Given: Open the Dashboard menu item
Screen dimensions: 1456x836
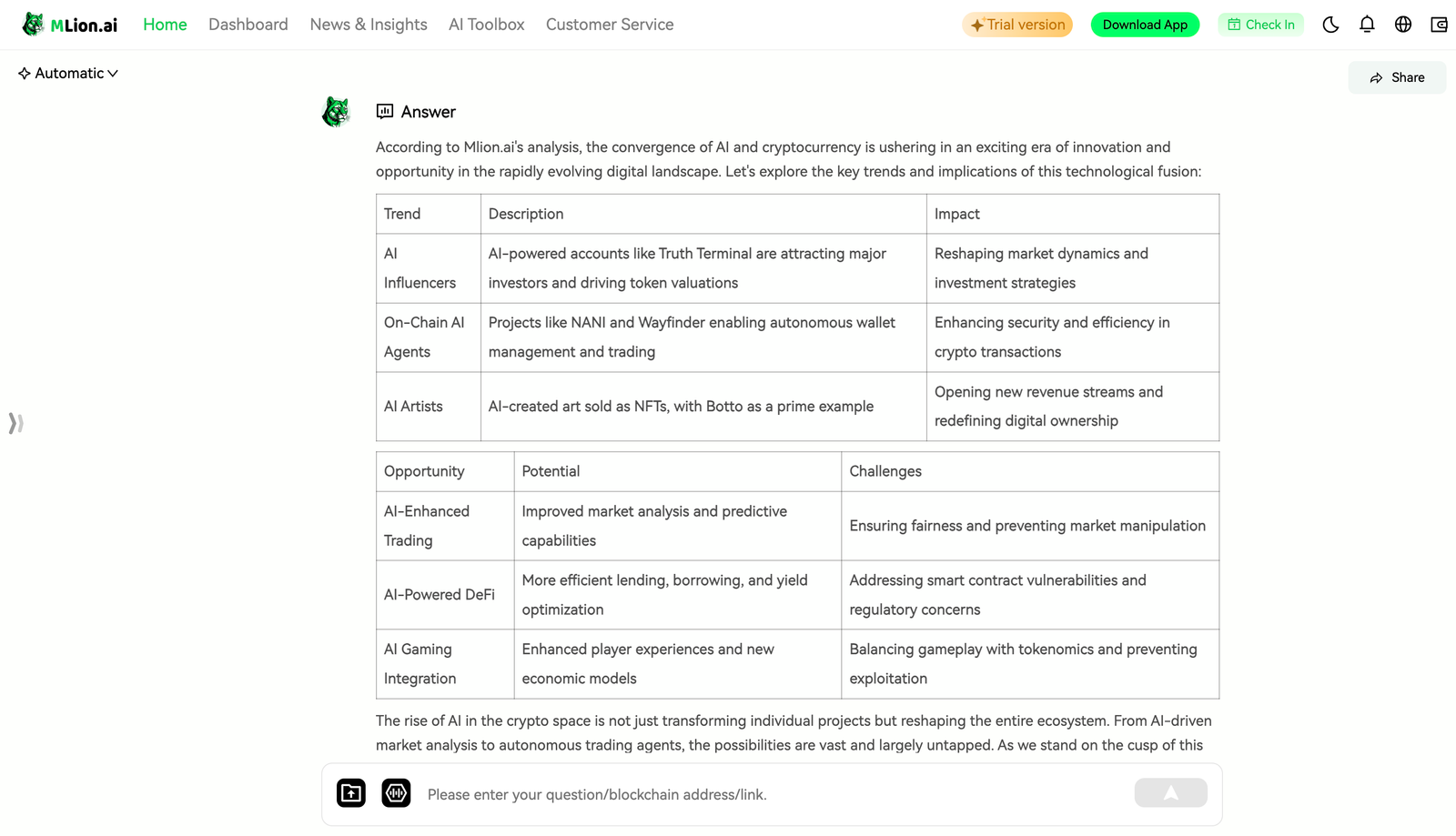Looking at the screenshot, I should click(x=248, y=25).
